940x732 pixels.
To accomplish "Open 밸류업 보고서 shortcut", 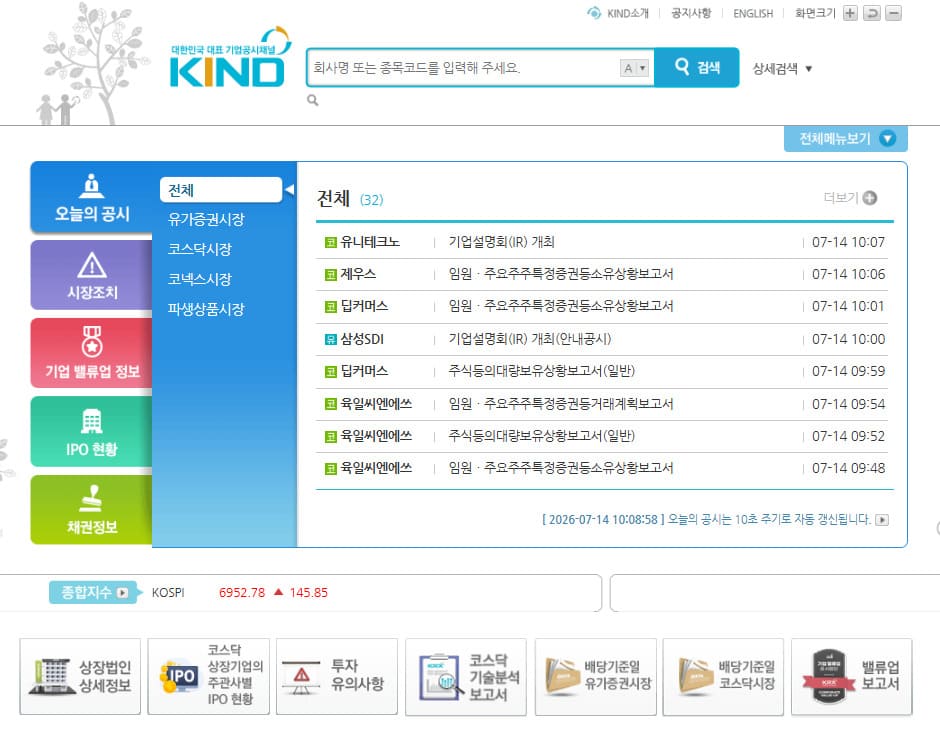I will click(852, 677).
